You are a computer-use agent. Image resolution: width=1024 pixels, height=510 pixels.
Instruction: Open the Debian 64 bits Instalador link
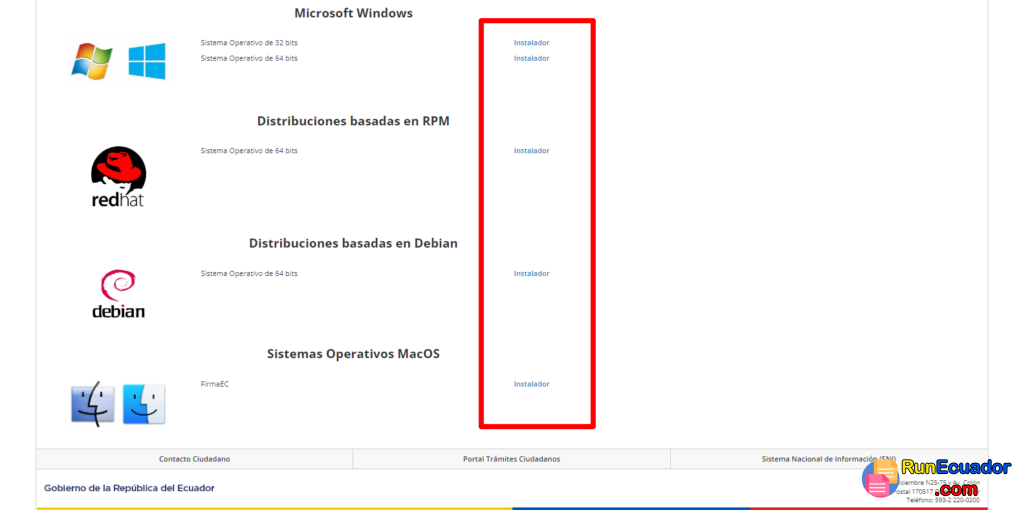[532, 273]
